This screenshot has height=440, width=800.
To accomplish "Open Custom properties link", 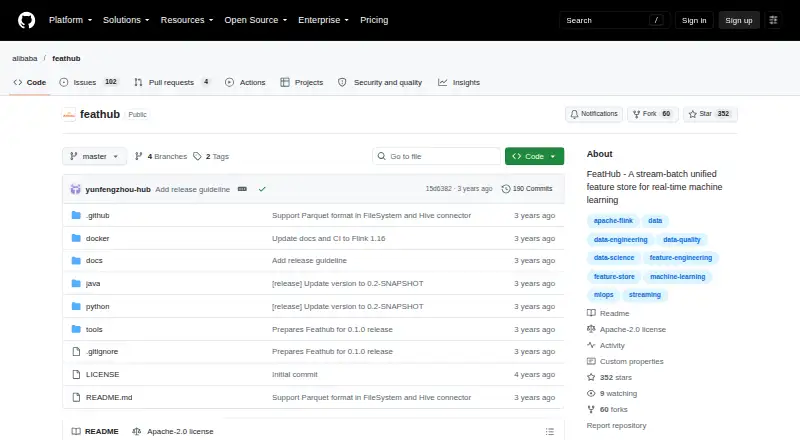I will (632, 361).
